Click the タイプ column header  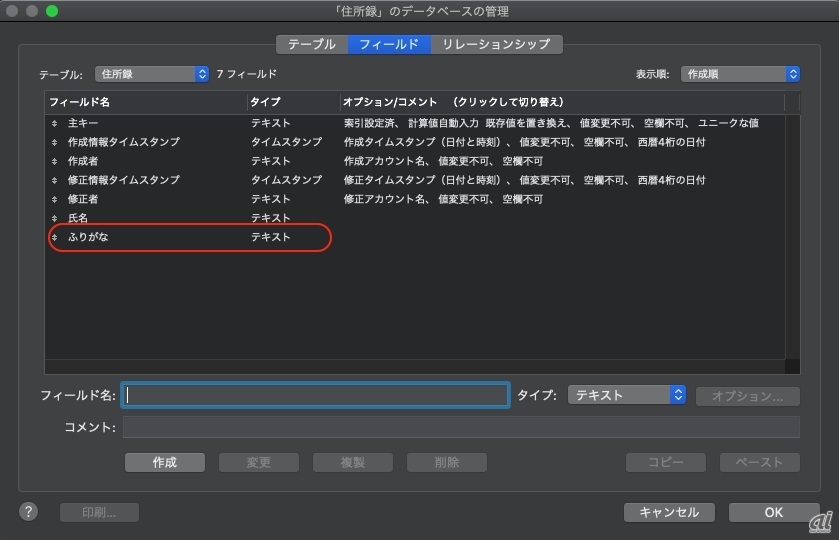click(x=293, y=102)
